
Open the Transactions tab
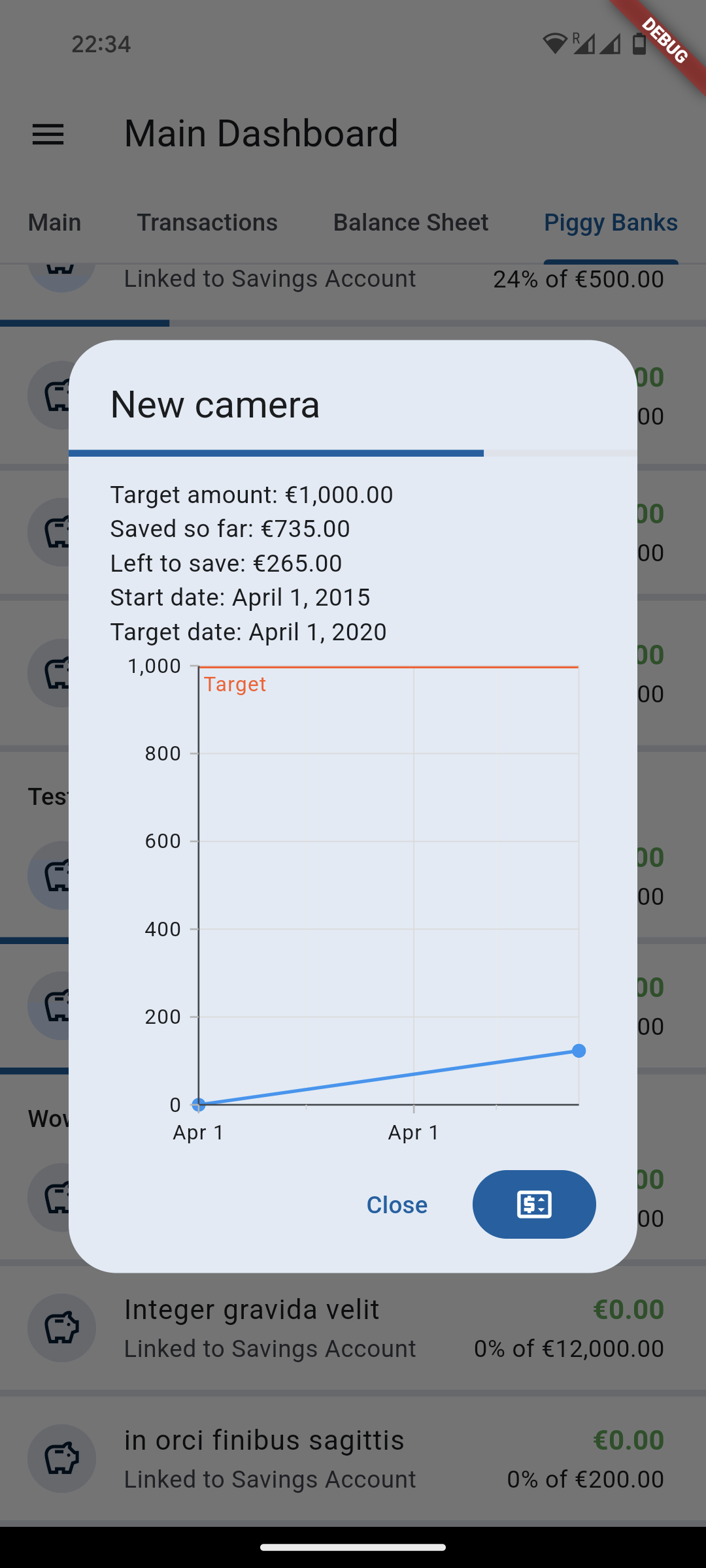pyautogui.click(x=207, y=223)
